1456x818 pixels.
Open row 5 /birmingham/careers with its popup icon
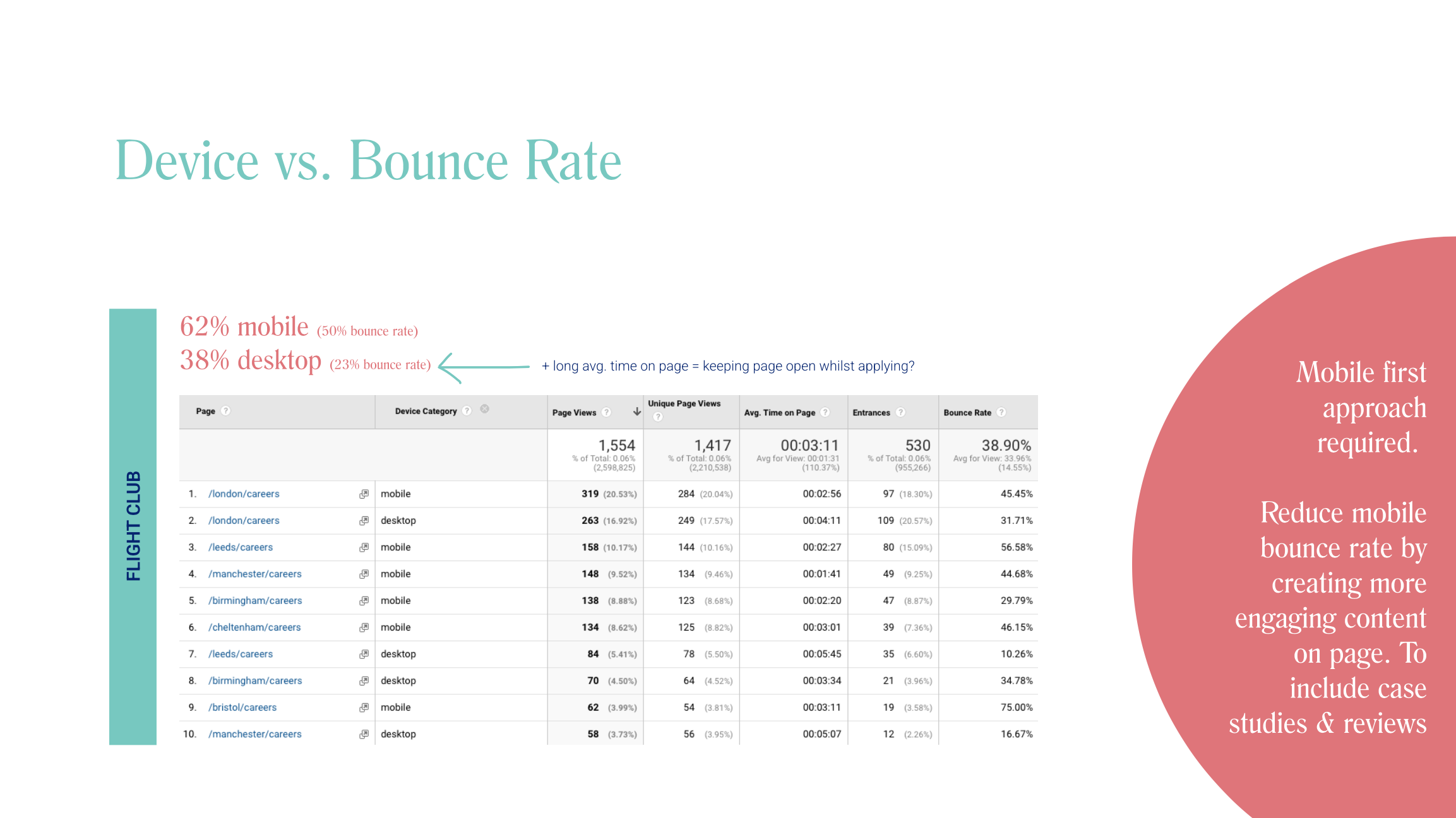click(364, 601)
